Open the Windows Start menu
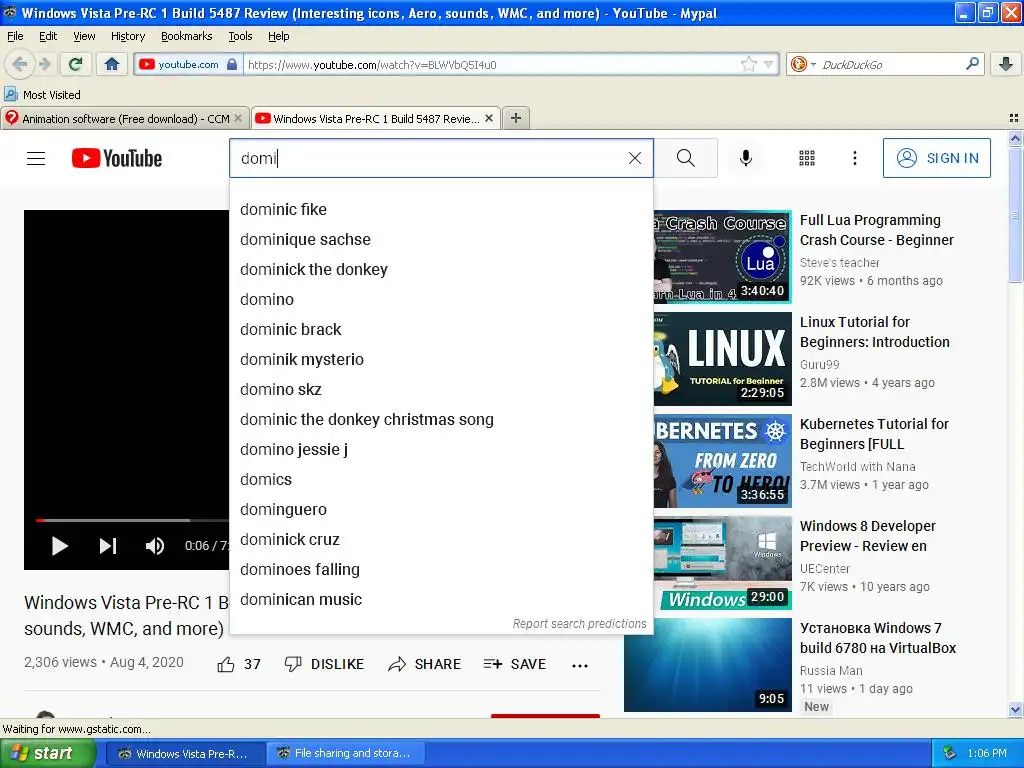1024x768 pixels. click(46, 753)
